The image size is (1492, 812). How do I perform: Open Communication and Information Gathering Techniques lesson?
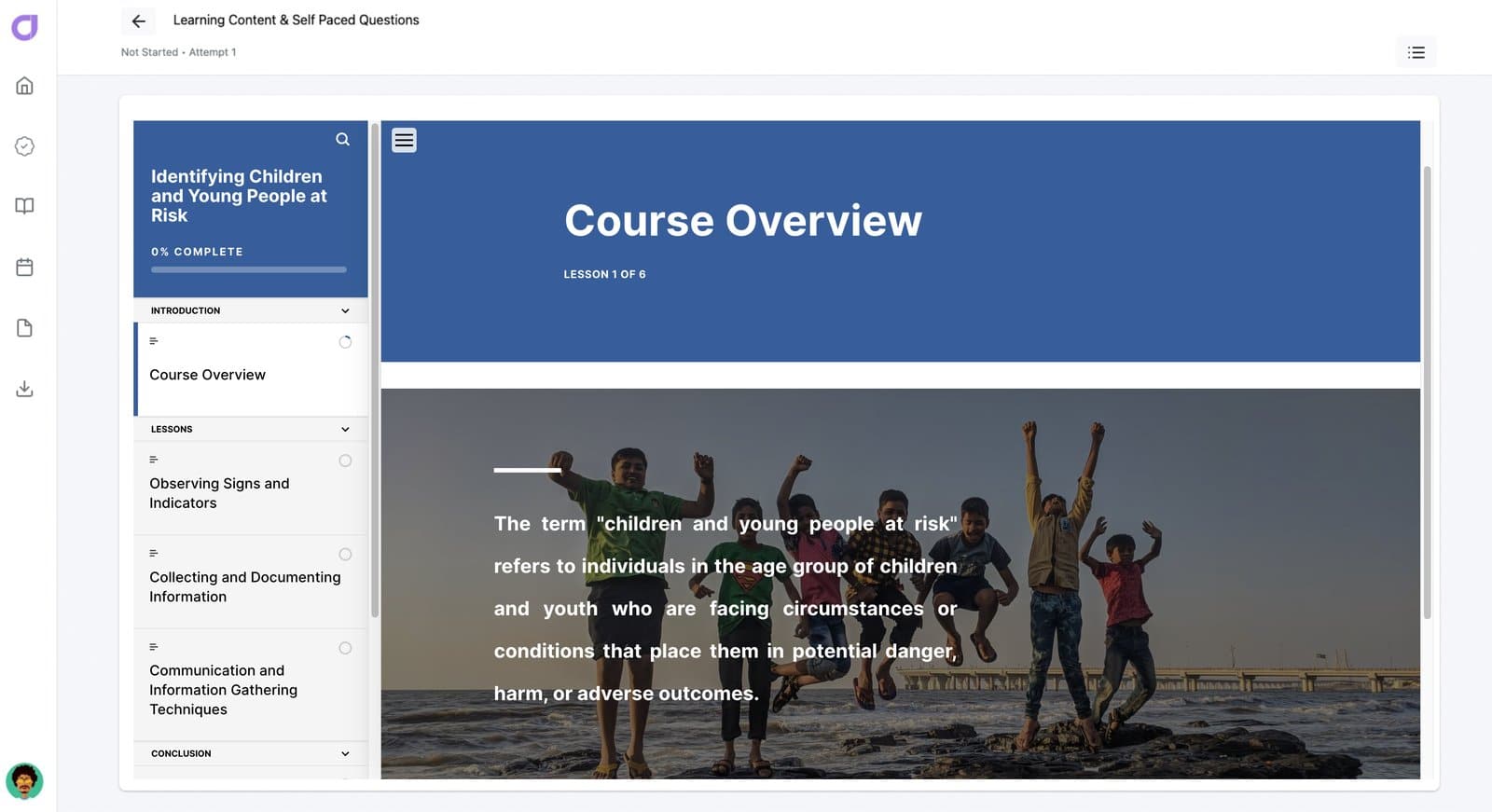251,684
